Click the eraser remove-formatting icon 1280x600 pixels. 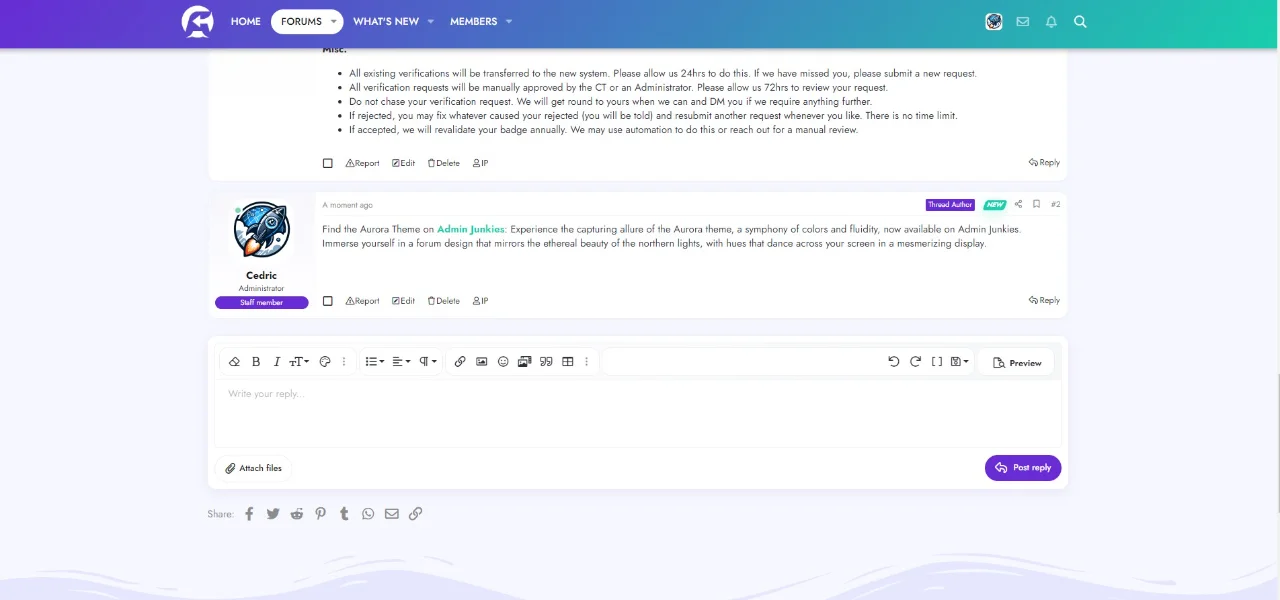click(234, 362)
